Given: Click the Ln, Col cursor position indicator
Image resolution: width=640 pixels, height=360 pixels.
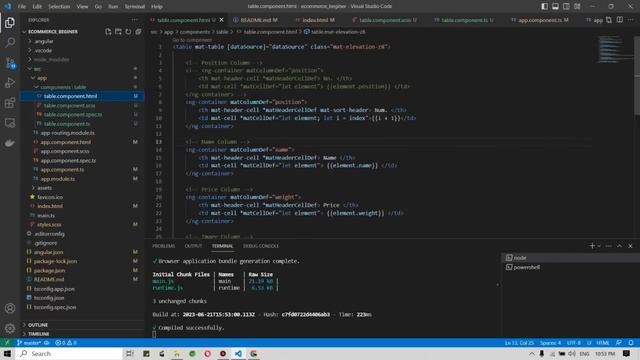Looking at the screenshot, I should pos(519,343).
